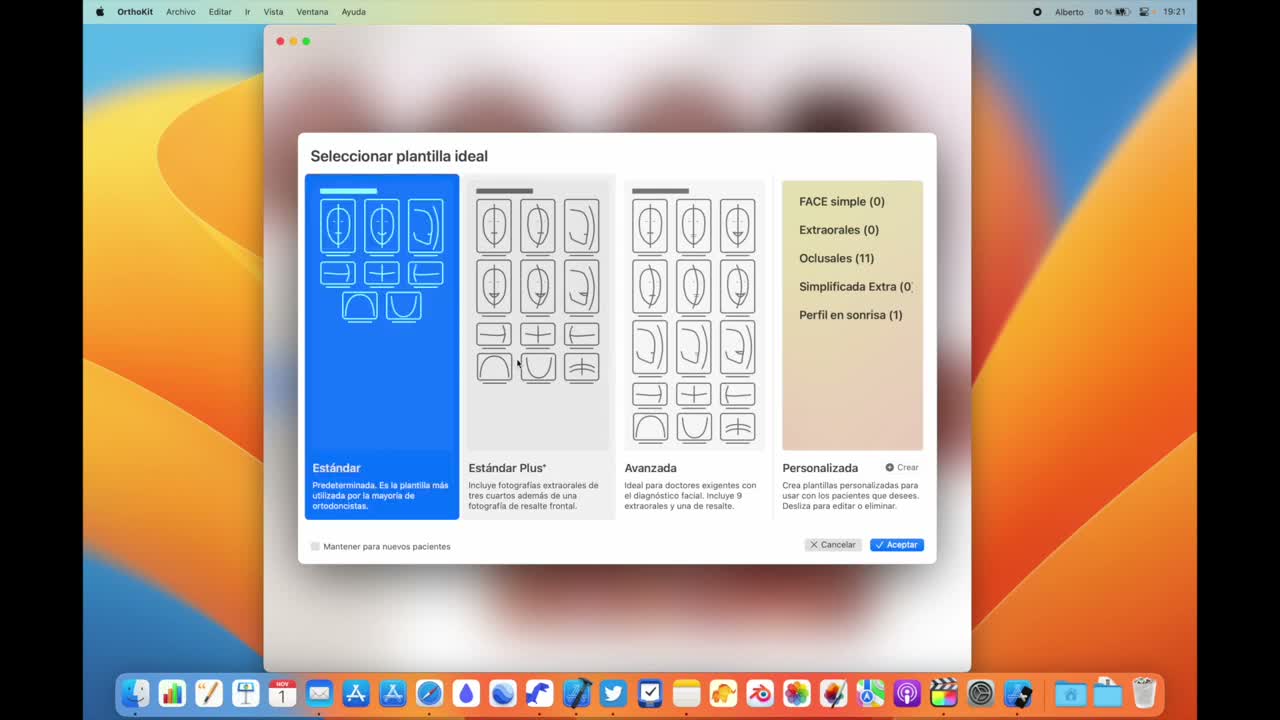Open the Ir menu
Viewport: 1280px width, 720px height.
[x=247, y=12]
